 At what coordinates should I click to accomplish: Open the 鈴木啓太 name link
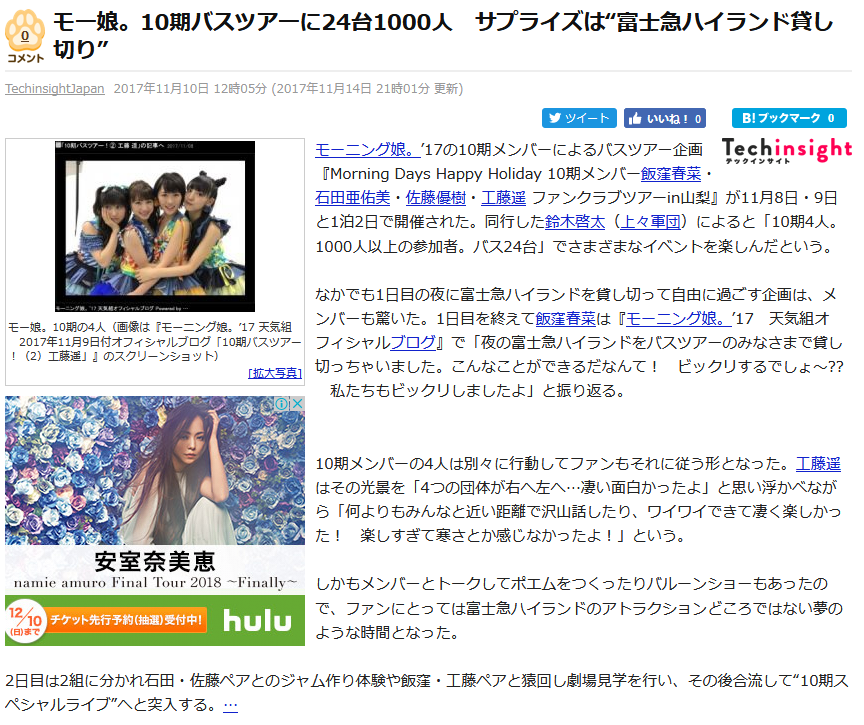pyautogui.click(x=575, y=221)
